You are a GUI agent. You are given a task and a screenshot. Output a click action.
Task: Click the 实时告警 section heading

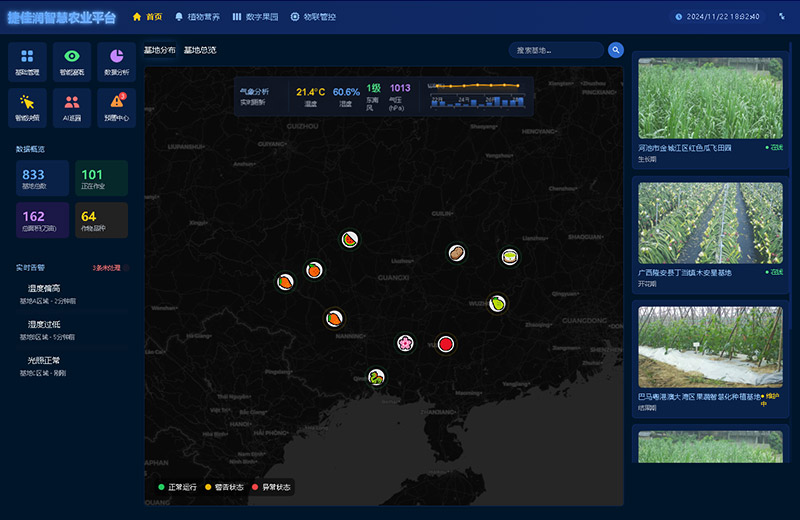click(30, 268)
